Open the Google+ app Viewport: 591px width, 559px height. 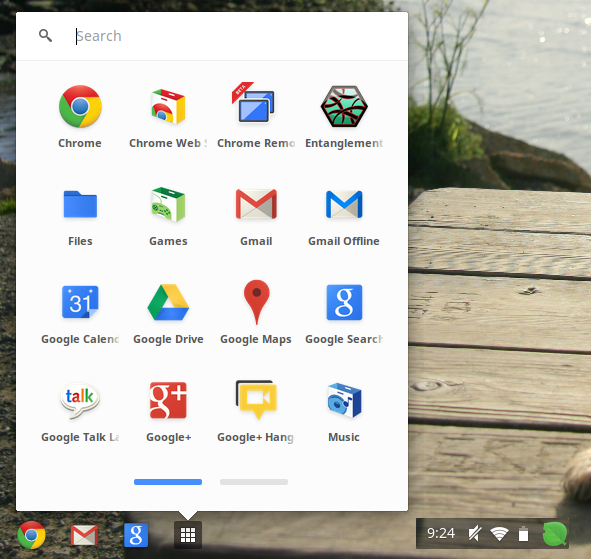pyautogui.click(x=168, y=400)
